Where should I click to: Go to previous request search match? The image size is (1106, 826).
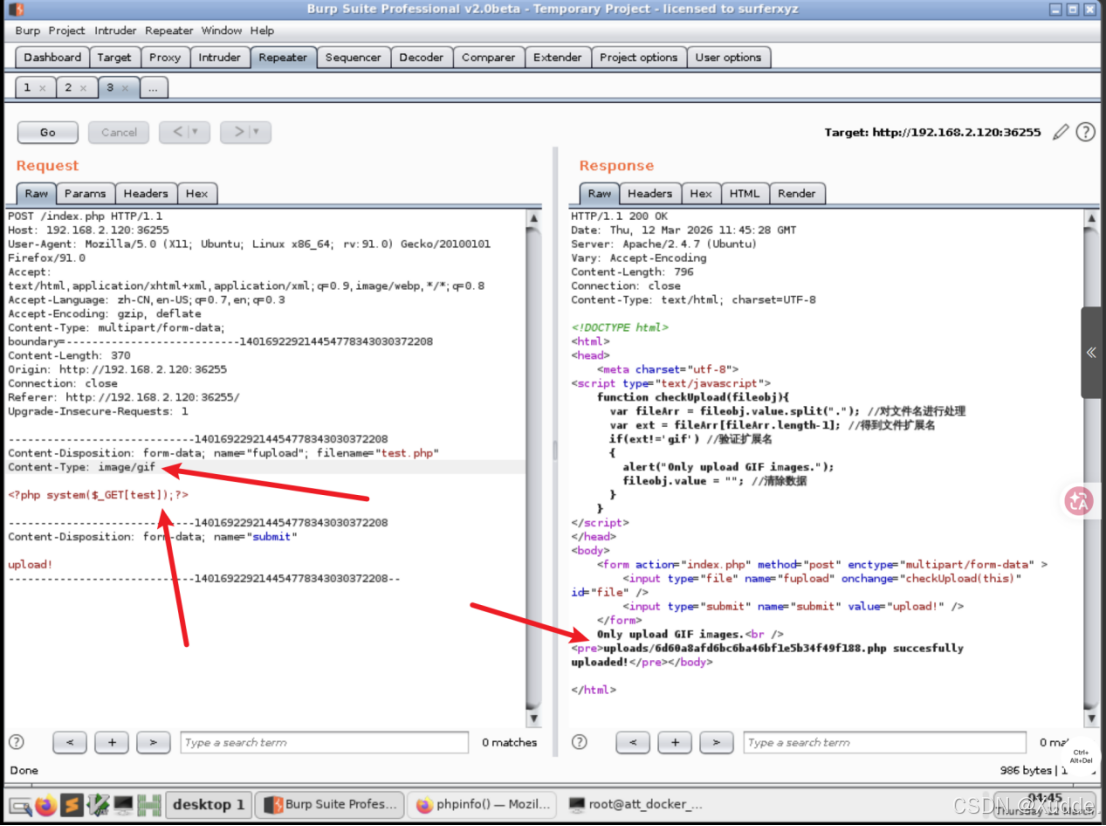[x=69, y=742]
